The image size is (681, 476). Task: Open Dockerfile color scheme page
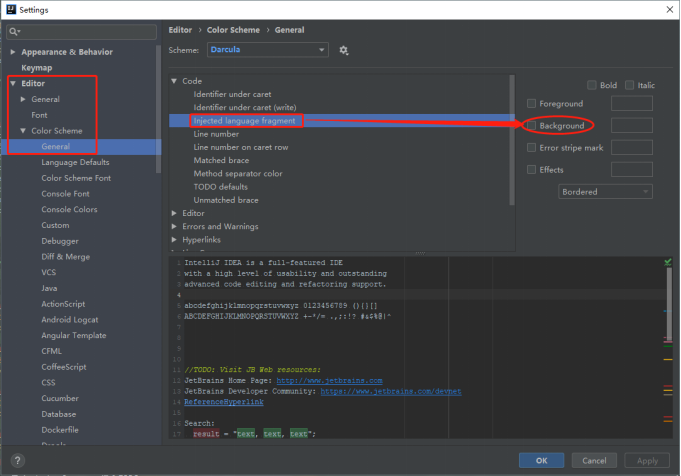[60, 430]
